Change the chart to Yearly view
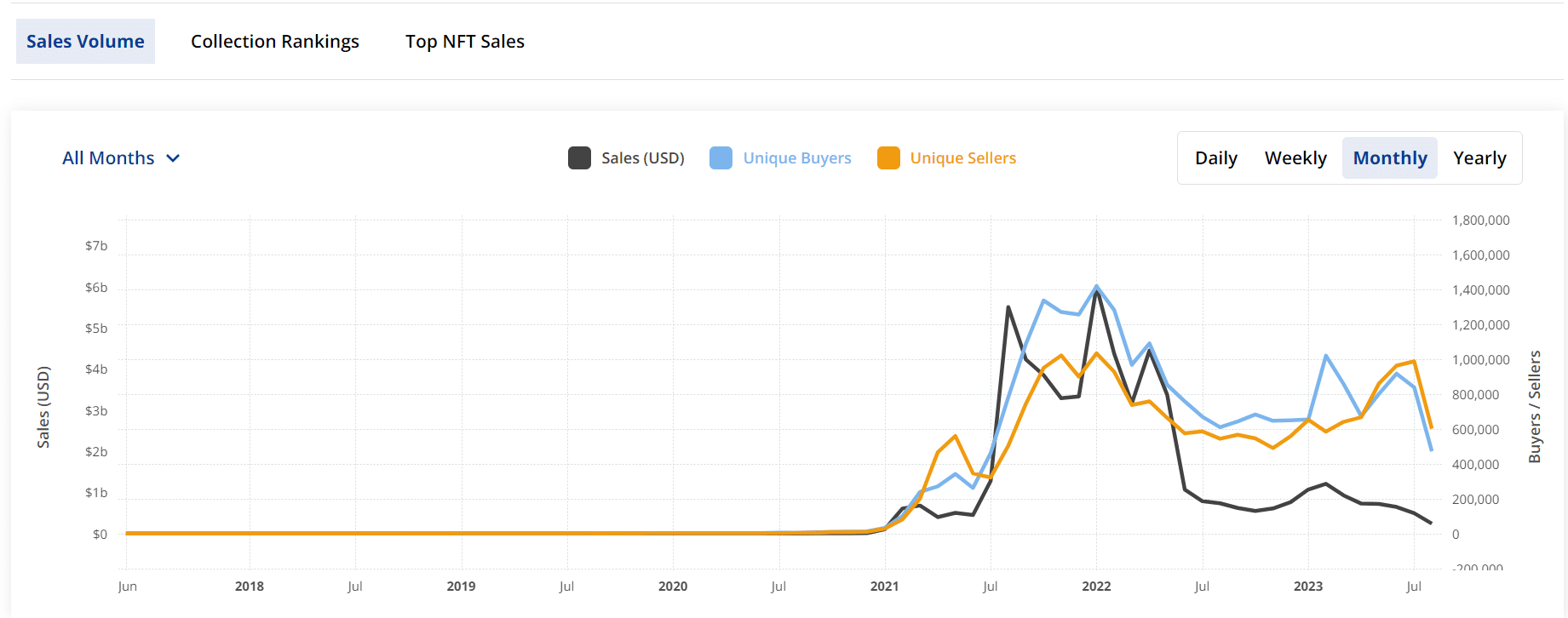This screenshot has width=1568, height=618. 1479,158
